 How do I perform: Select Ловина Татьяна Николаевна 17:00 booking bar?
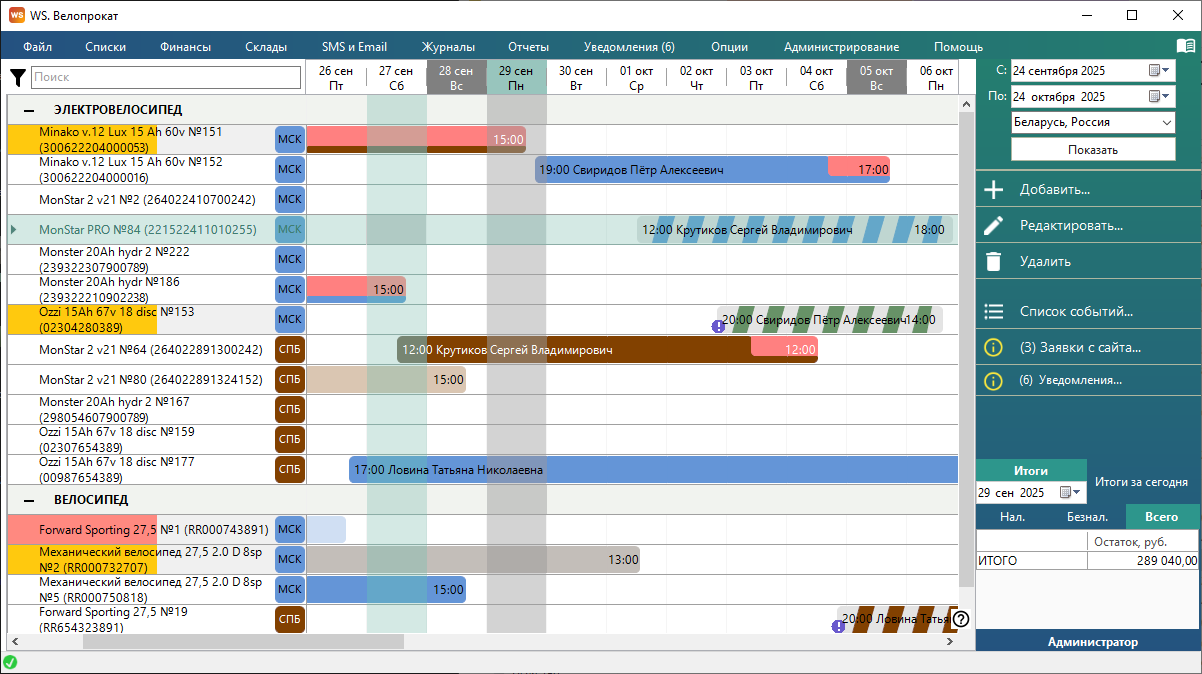(650, 469)
